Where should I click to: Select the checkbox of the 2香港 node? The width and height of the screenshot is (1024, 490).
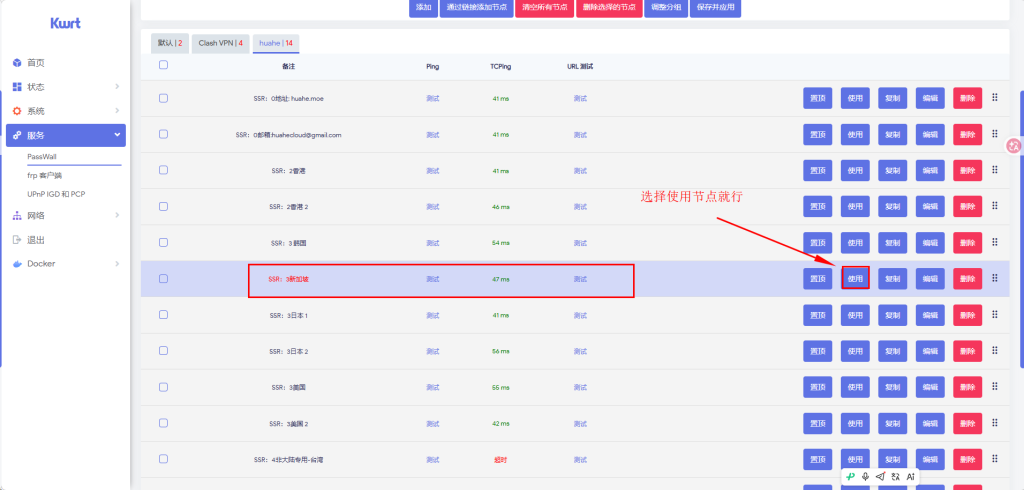[163, 170]
